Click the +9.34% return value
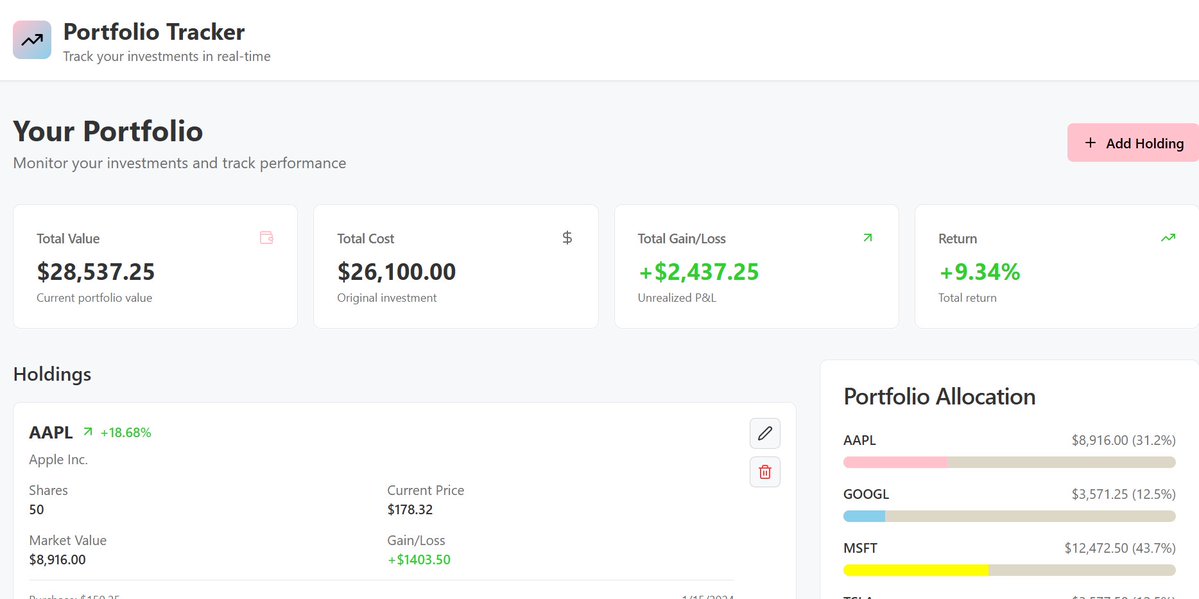This screenshot has width=1199, height=599. tap(980, 272)
